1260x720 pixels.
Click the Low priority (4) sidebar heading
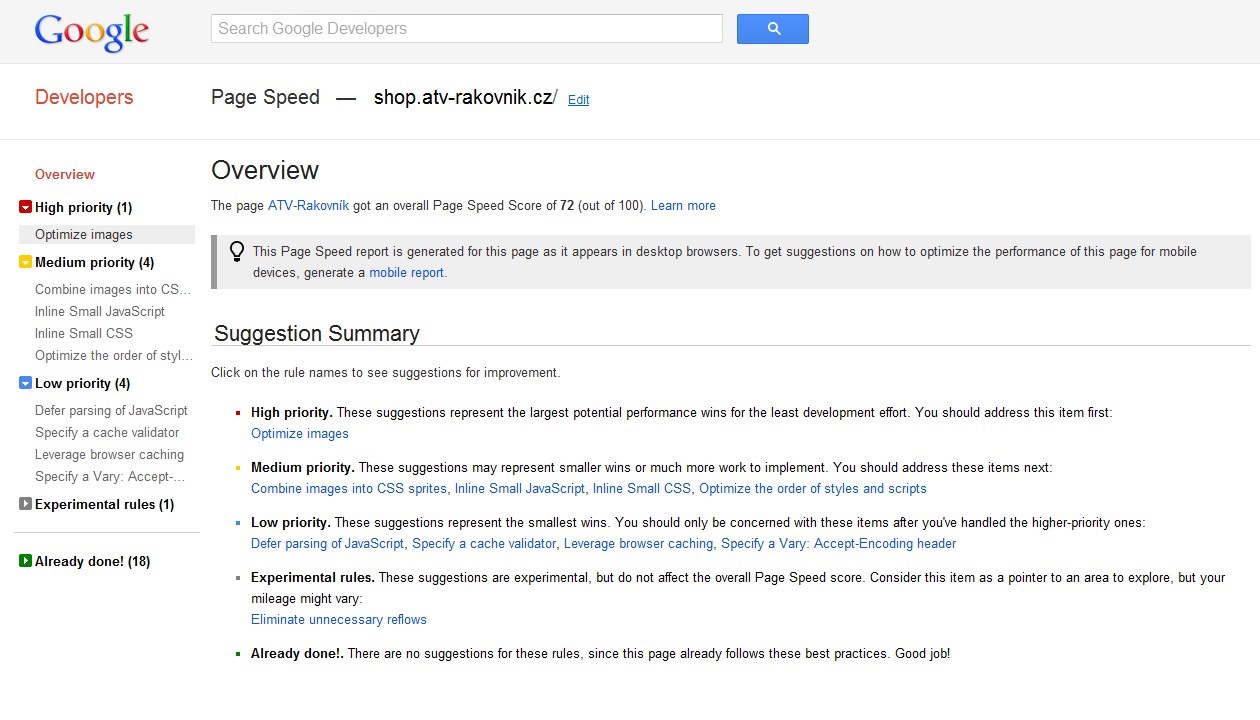82,383
